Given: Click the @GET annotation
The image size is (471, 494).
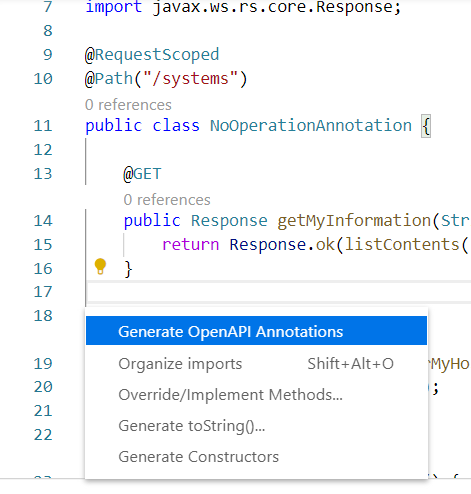Looking at the screenshot, I should coord(142,174).
